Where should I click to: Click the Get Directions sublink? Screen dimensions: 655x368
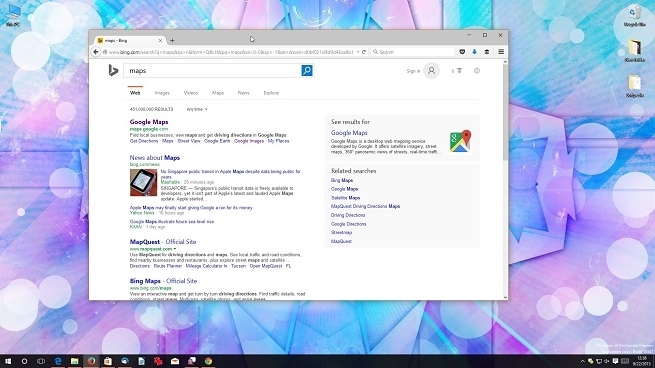(144, 141)
